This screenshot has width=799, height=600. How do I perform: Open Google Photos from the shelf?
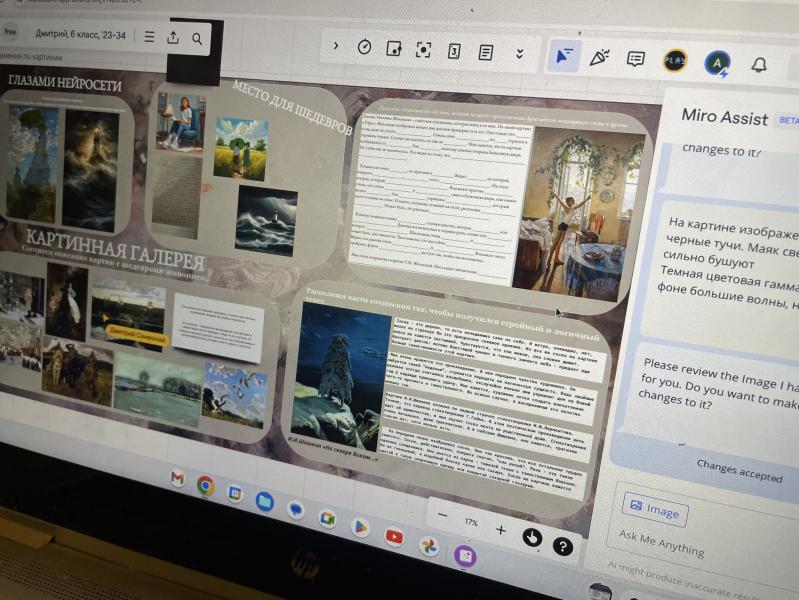[x=429, y=546]
